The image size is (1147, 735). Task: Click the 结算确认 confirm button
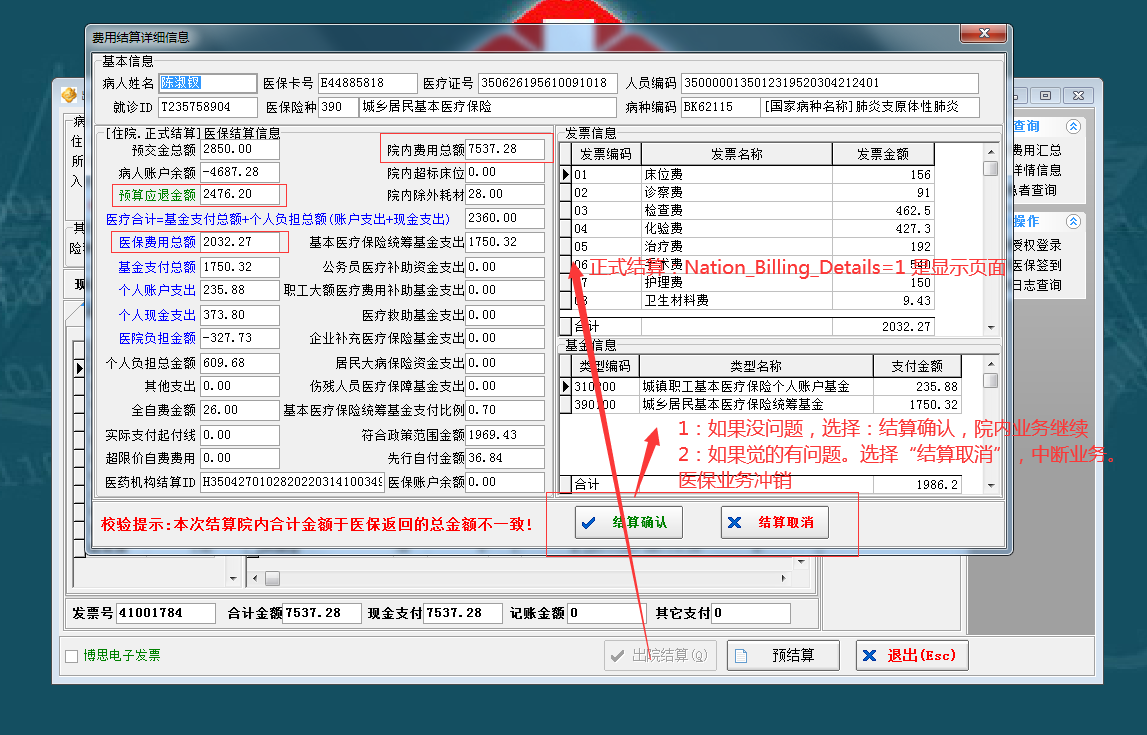pos(628,522)
